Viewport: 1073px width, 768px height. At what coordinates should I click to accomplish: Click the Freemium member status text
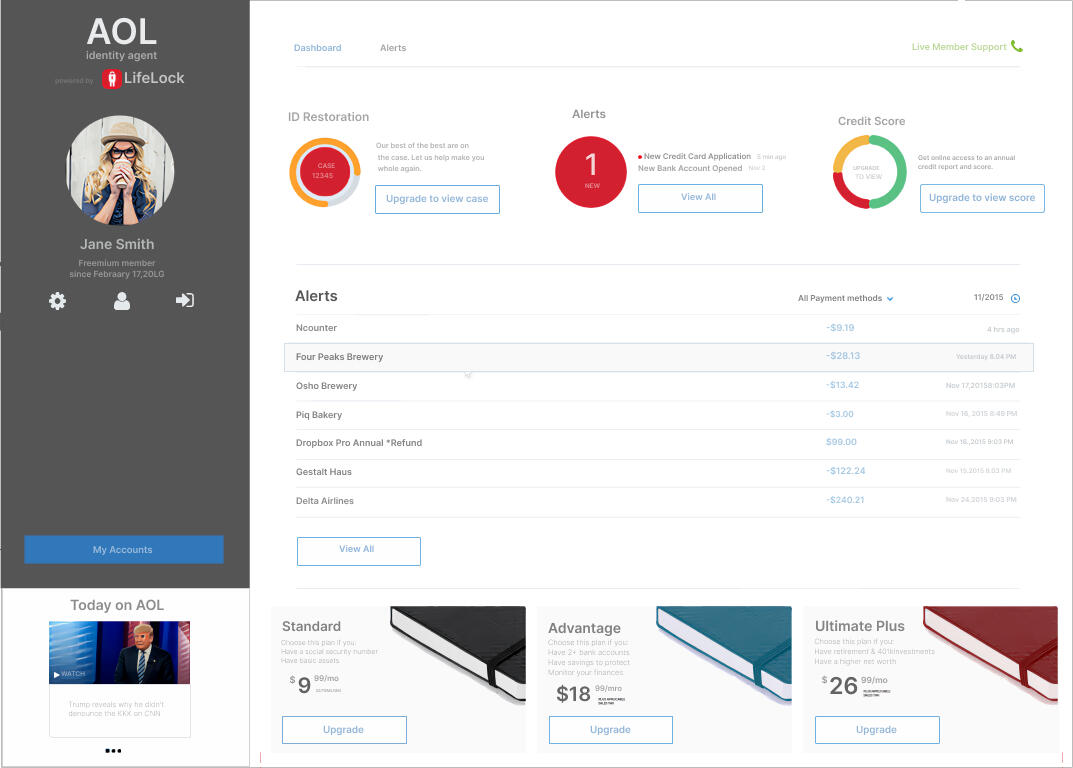tap(117, 268)
